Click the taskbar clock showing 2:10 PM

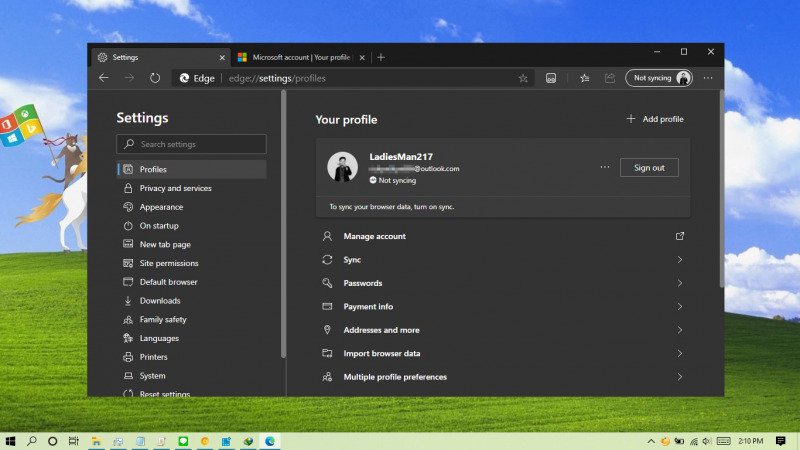click(x=751, y=441)
